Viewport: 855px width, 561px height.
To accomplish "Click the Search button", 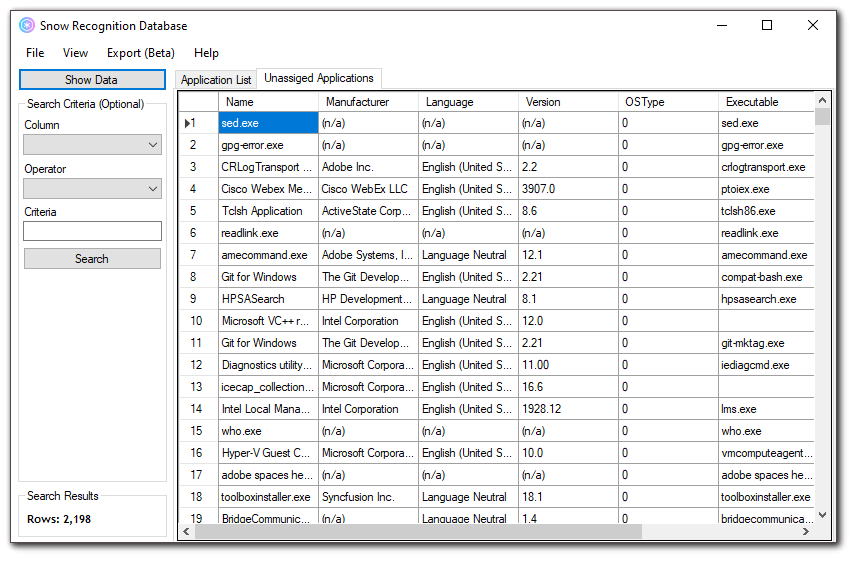I will click(x=92, y=259).
